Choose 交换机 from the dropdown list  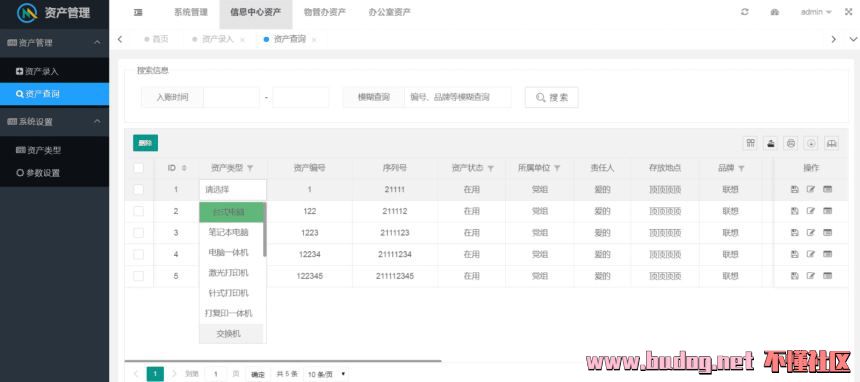tap(231, 334)
